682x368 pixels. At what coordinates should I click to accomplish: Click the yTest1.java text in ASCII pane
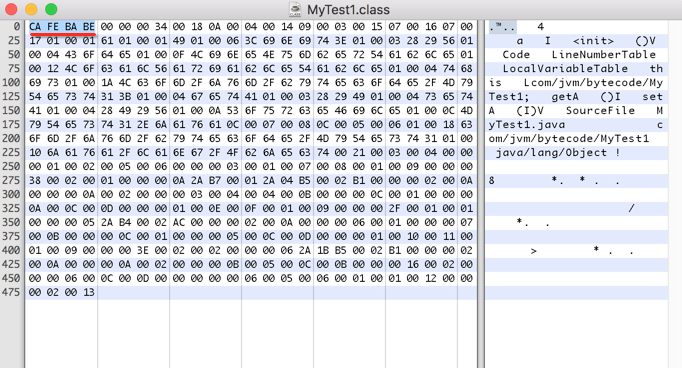pos(527,124)
